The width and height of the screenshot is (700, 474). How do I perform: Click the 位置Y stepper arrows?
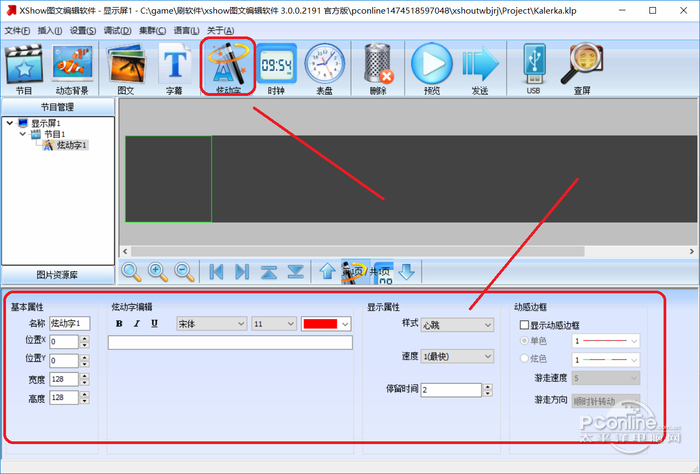(84, 360)
